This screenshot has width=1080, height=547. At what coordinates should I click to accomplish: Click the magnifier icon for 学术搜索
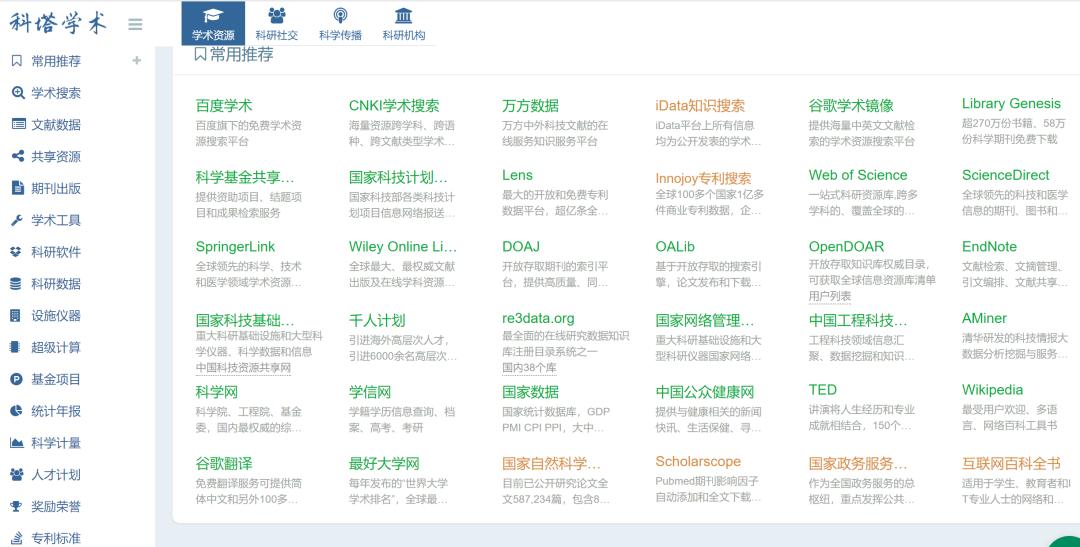pos(18,93)
